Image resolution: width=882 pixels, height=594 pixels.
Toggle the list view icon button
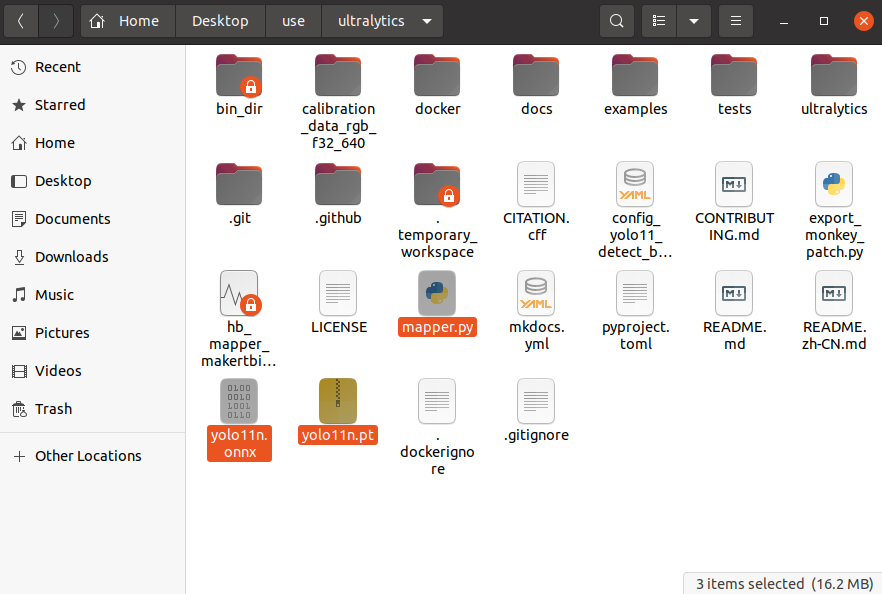659,21
